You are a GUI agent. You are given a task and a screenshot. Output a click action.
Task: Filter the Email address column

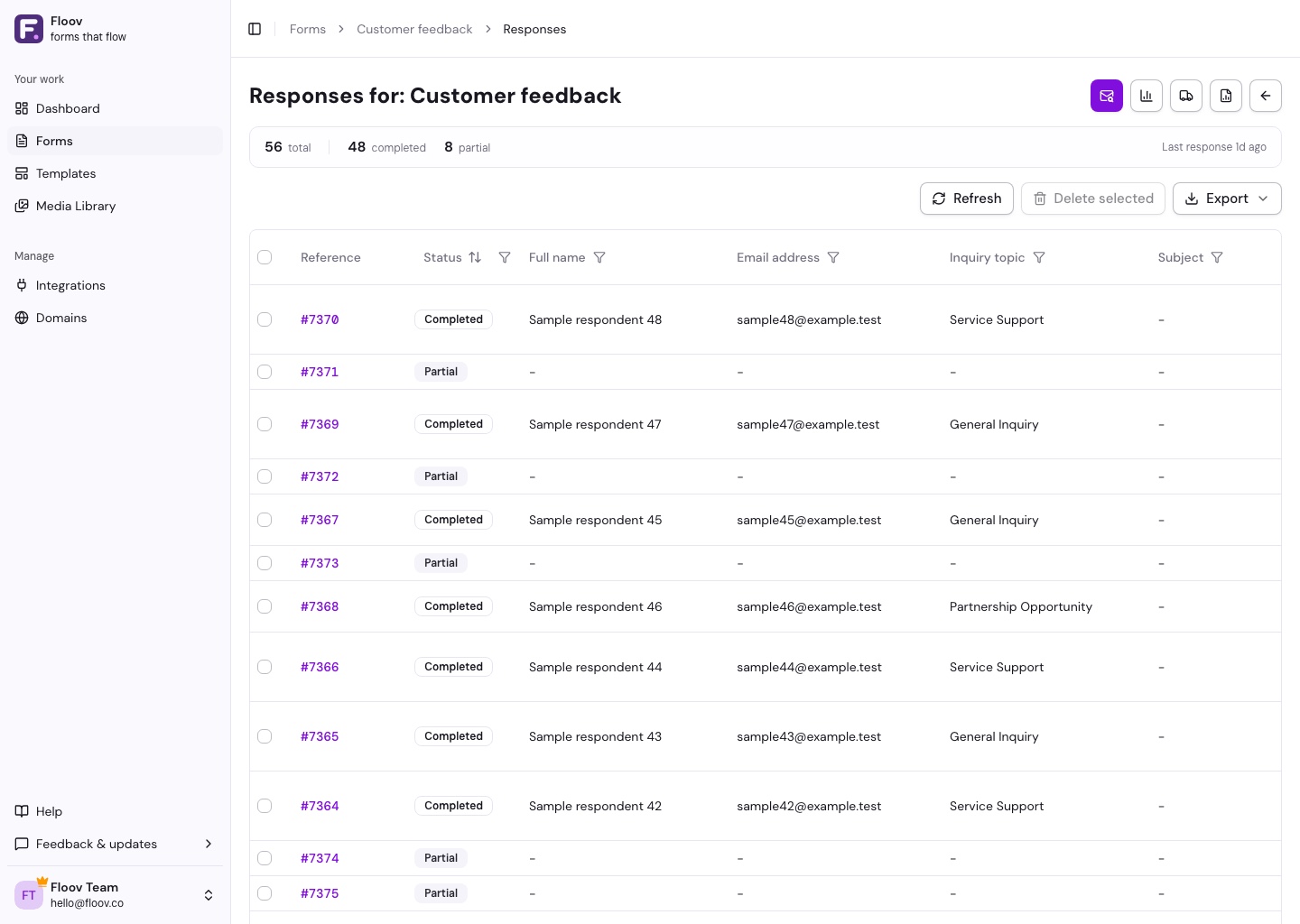(833, 257)
